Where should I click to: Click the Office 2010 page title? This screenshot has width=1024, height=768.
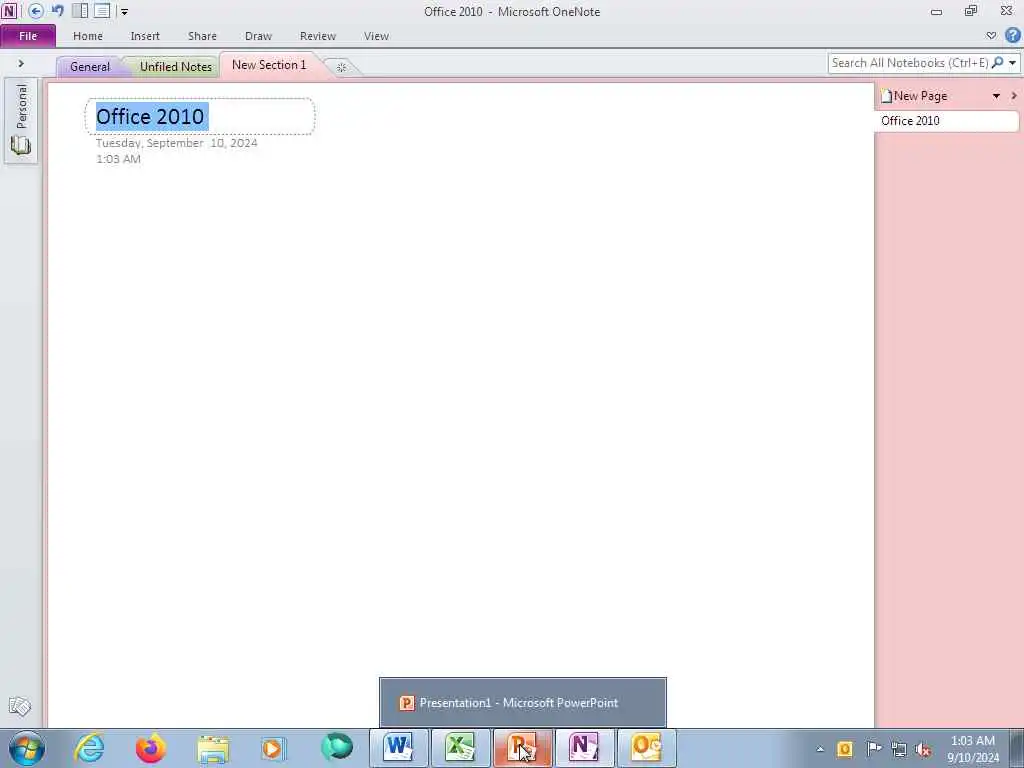click(x=150, y=117)
